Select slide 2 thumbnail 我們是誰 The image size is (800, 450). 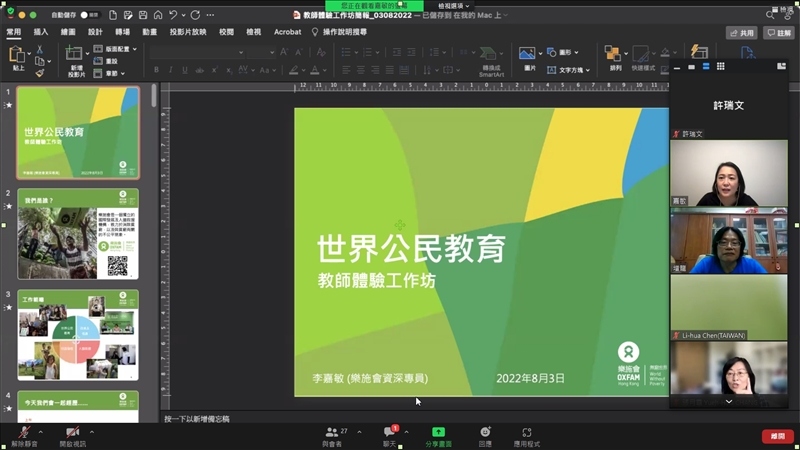[x=78, y=234]
